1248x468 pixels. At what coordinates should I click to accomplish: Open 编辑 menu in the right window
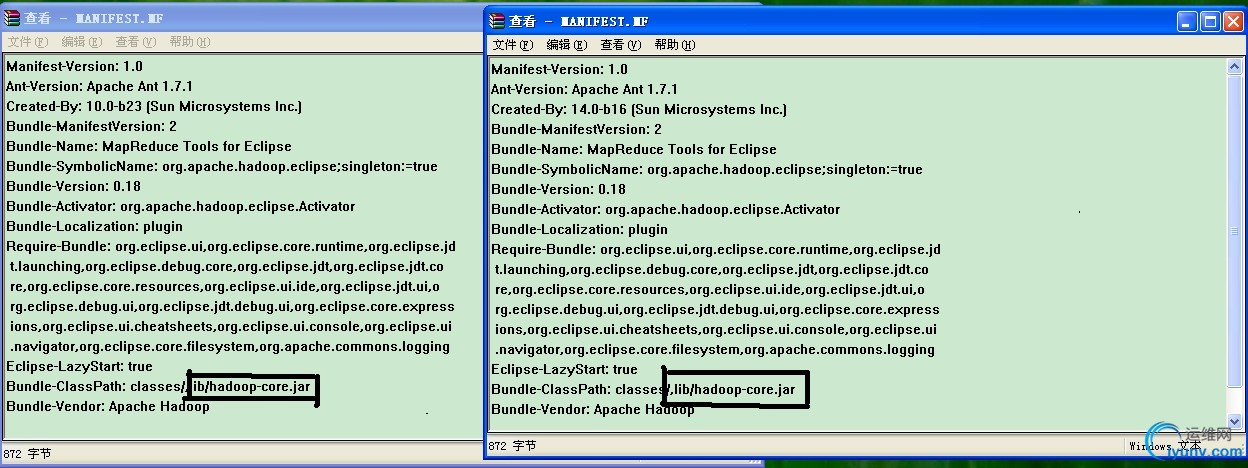pyautogui.click(x=565, y=45)
